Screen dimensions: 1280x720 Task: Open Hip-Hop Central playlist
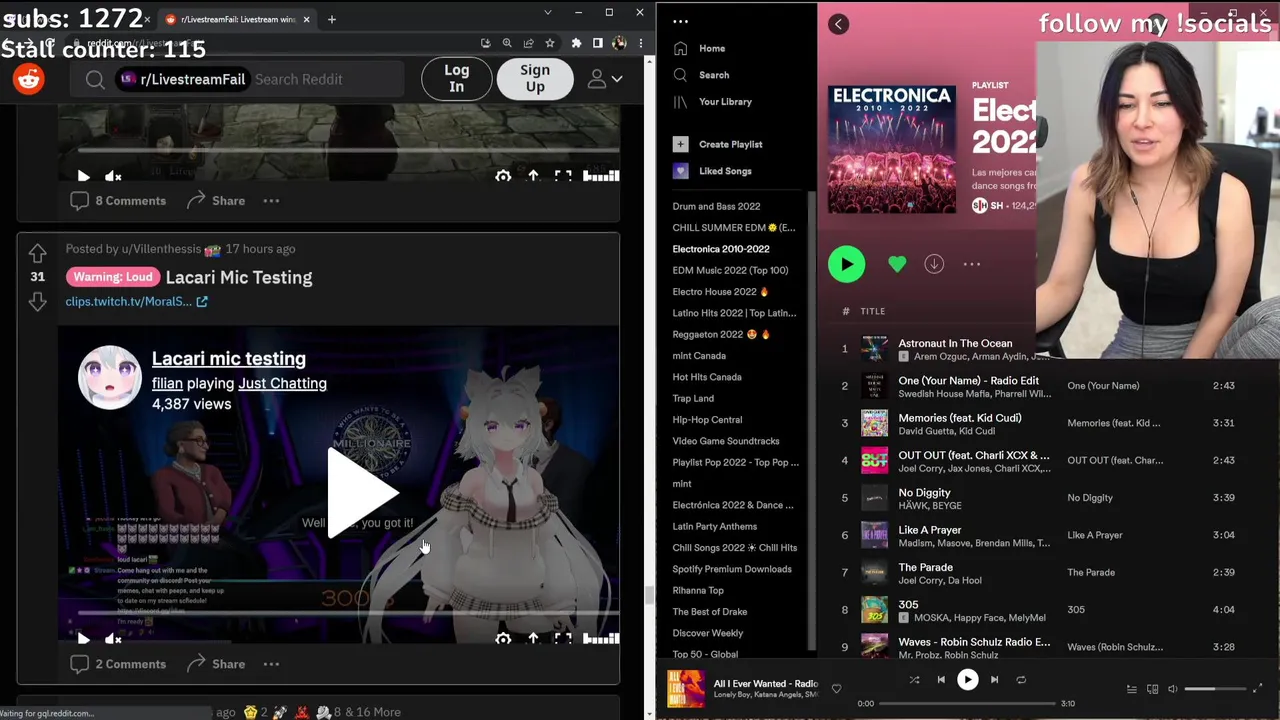(707, 420)
